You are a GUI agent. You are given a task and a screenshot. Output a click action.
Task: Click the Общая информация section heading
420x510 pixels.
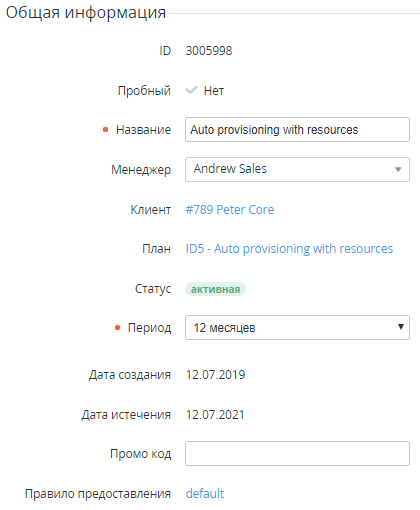pyautogui.click(x=86, y=12)
